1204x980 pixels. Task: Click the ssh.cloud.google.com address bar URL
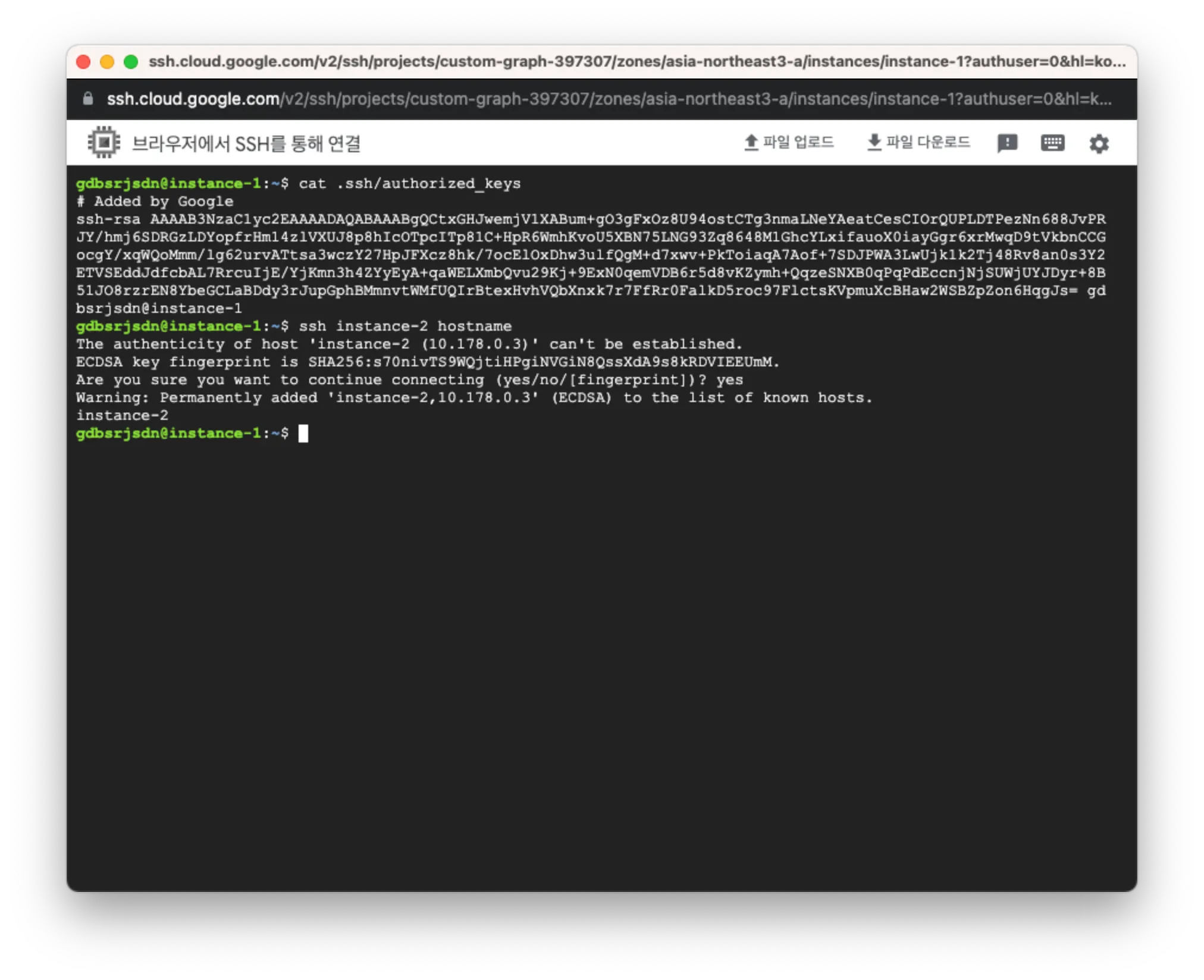point(608,99)
